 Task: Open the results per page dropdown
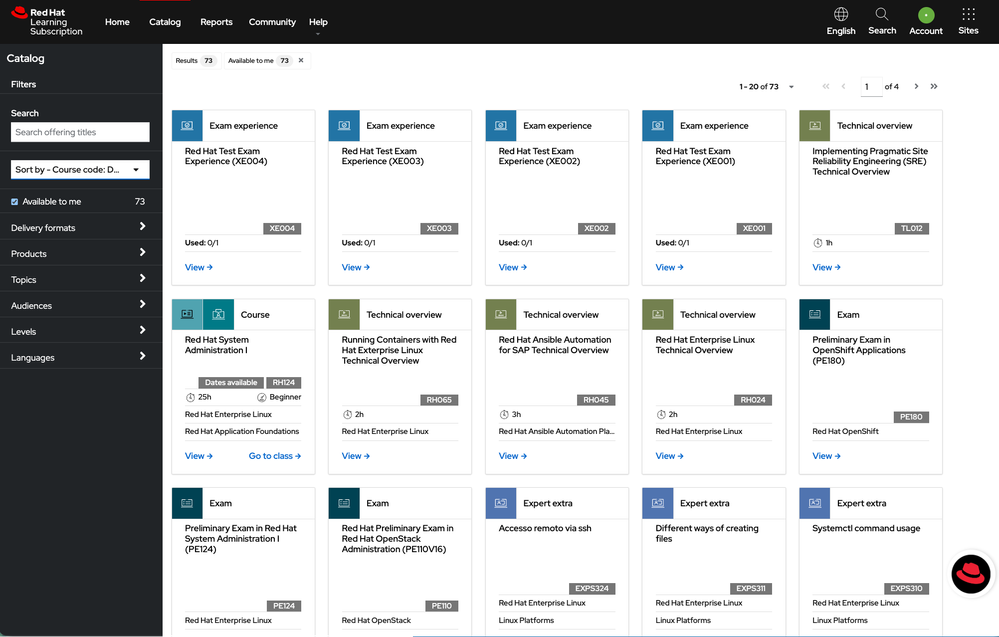[791, 87]
